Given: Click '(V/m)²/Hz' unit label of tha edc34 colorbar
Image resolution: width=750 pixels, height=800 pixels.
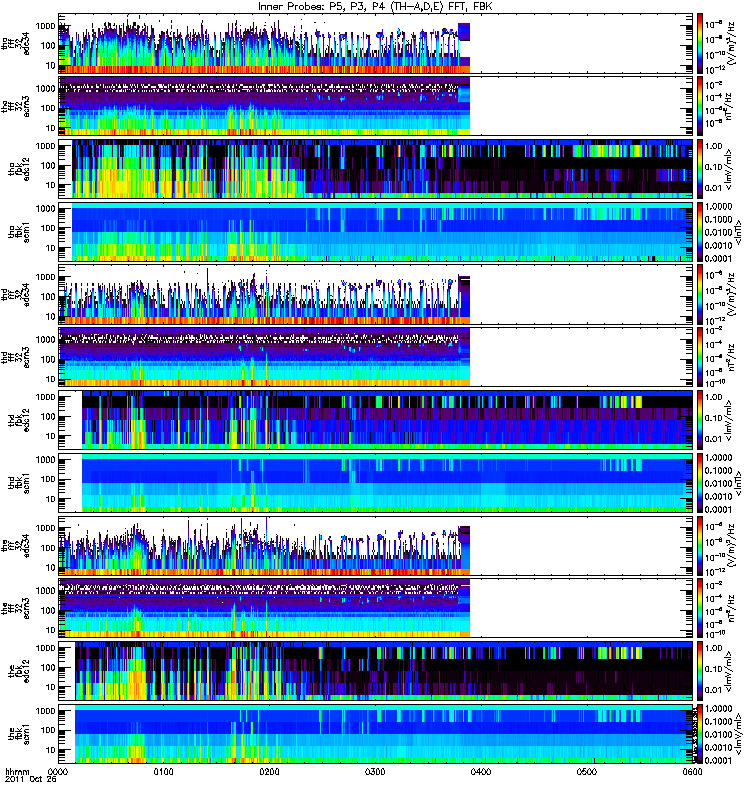Looking at the screenshot, I should tap(732, 43).
